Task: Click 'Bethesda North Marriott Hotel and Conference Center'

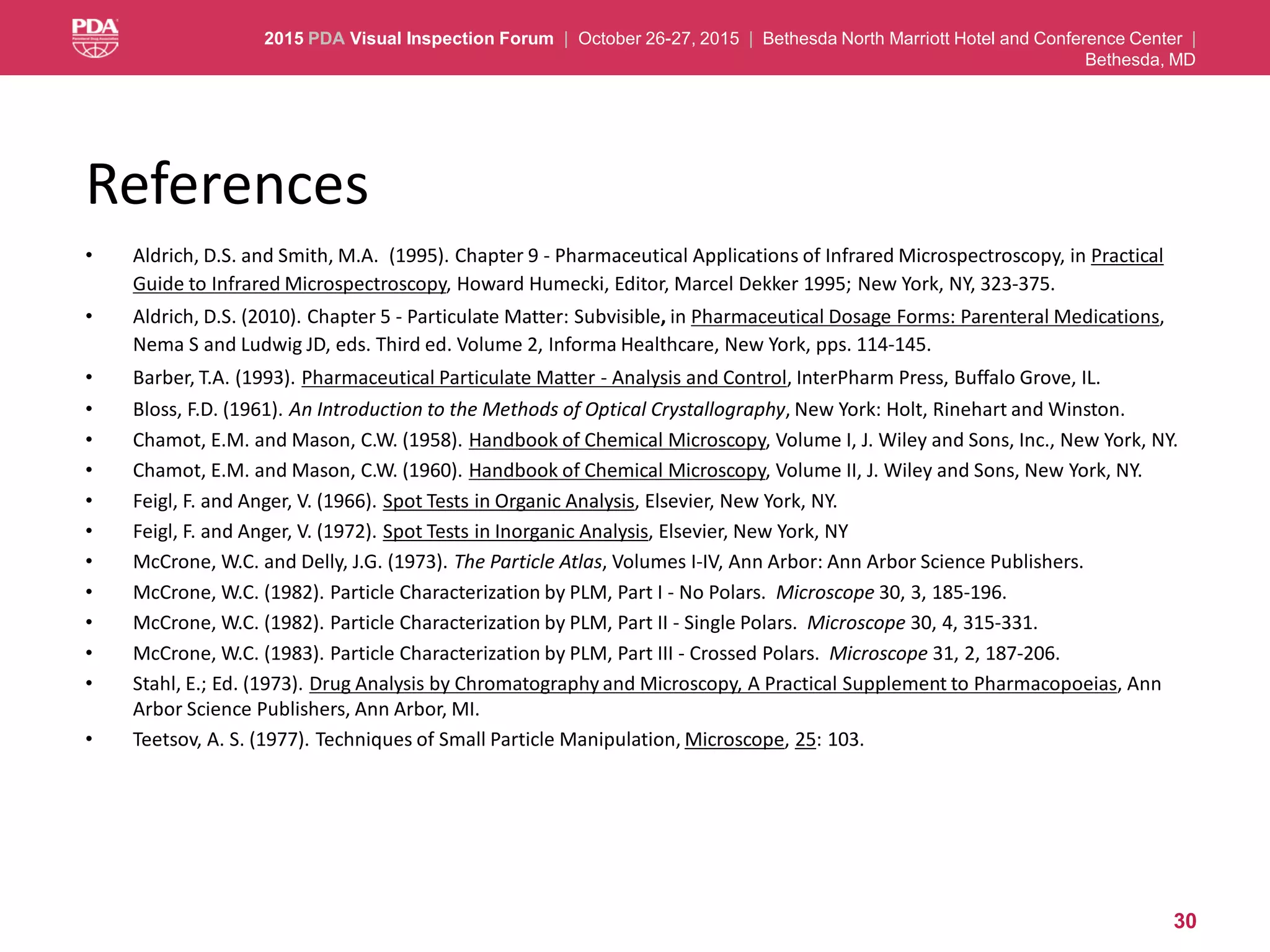Action: 972,38
